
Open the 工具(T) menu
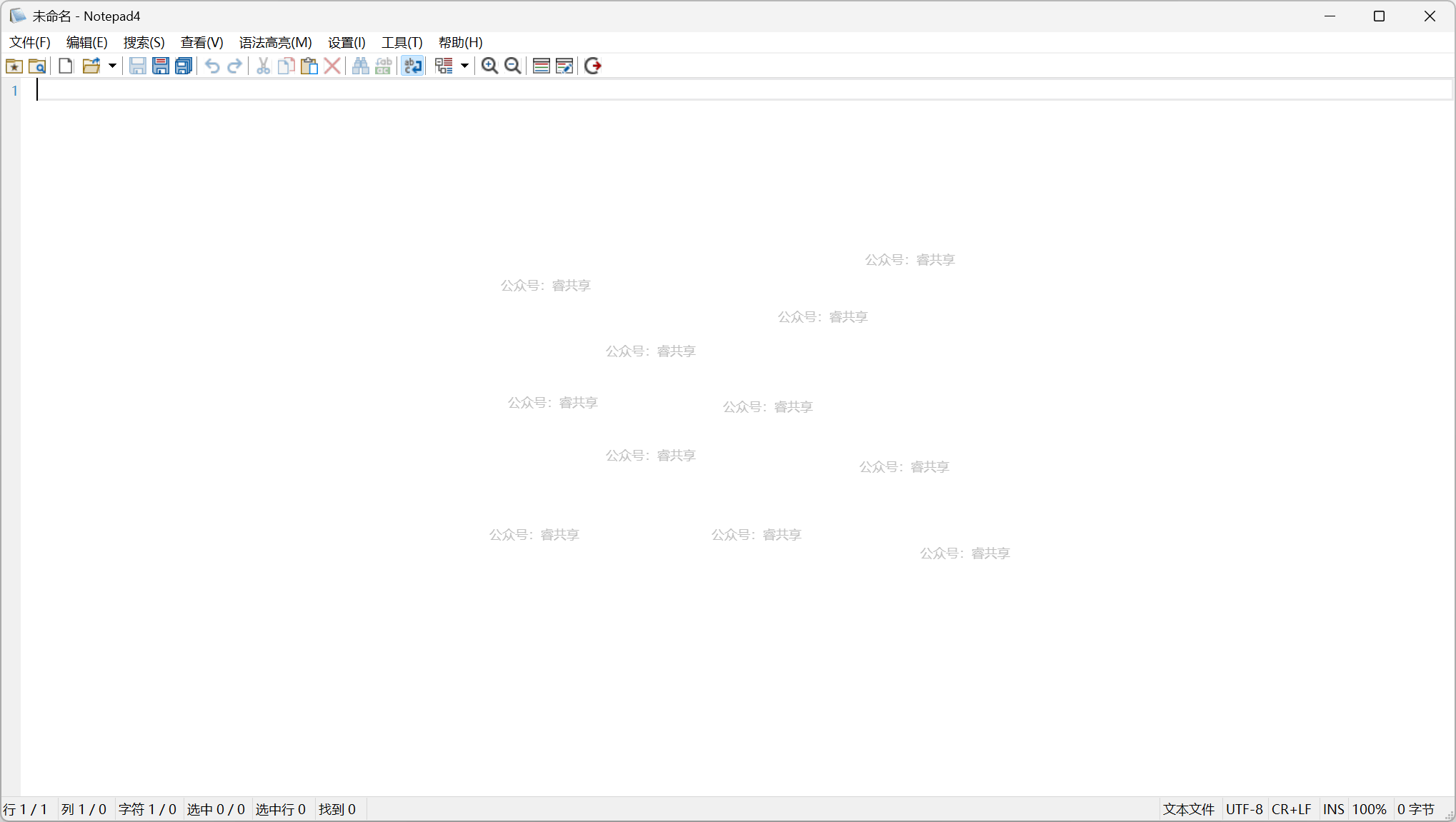pos(402,43)
